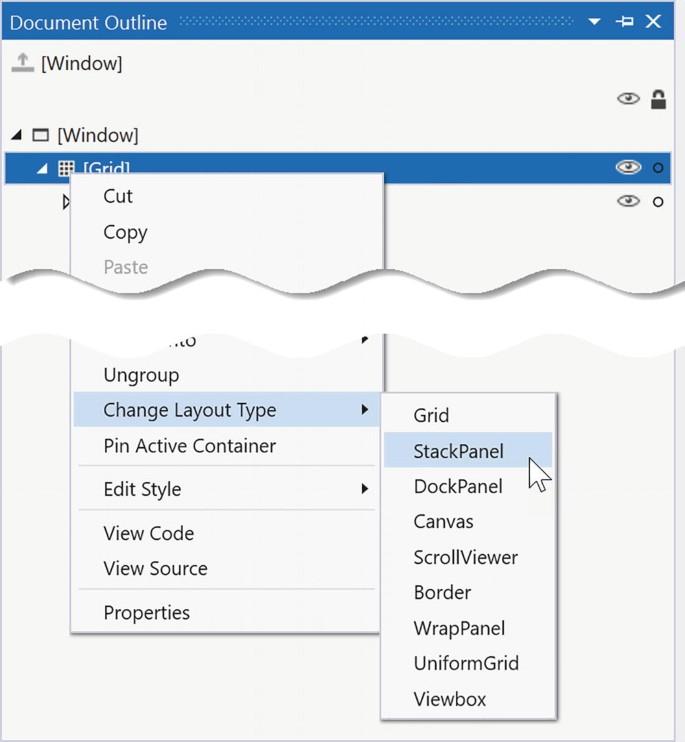Click the Window element icon in tree
The width and height of the screenshot is (685, 742).
[x=41, y=135]
